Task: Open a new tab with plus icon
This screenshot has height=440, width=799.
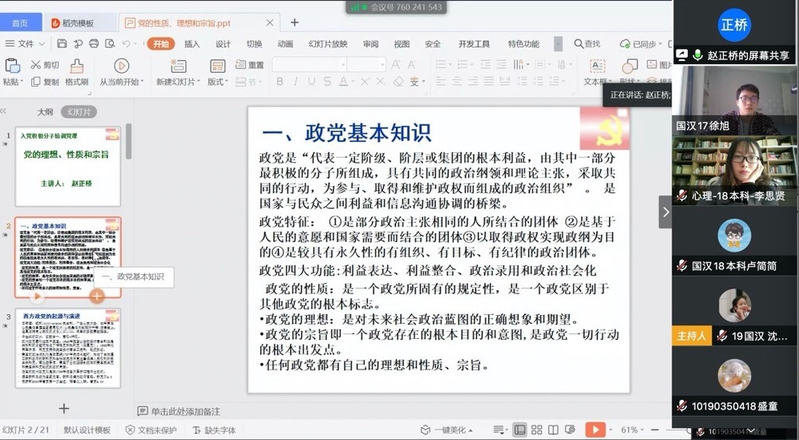Action: [x=294, y=22]
